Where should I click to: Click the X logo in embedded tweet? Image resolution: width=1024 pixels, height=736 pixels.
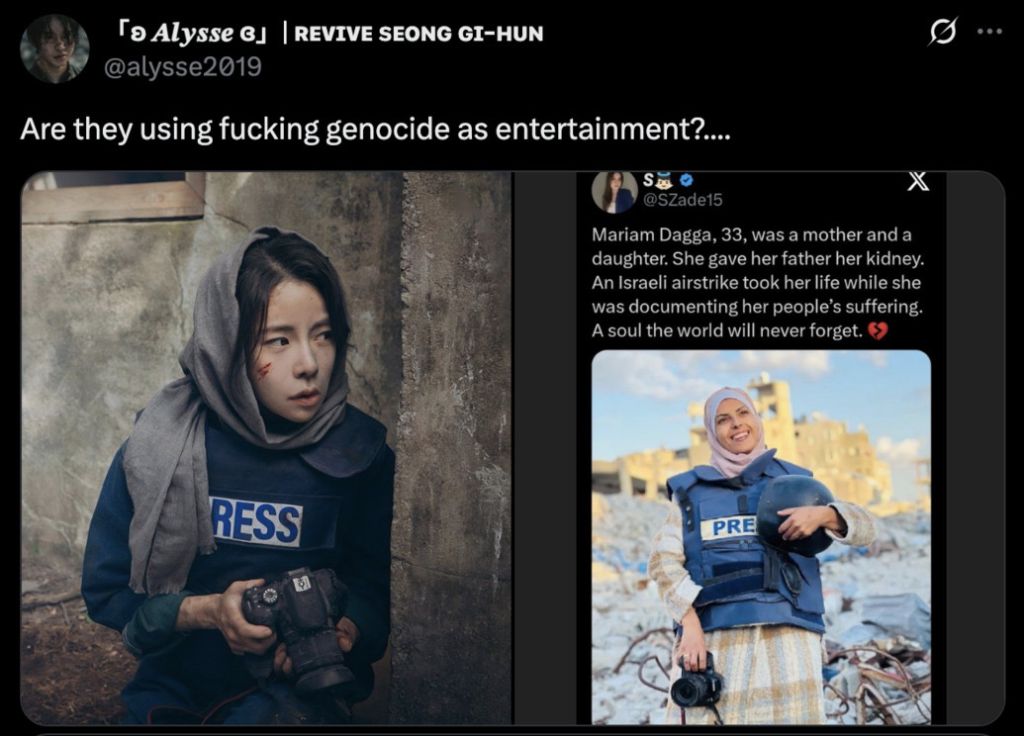pos(918,181)
